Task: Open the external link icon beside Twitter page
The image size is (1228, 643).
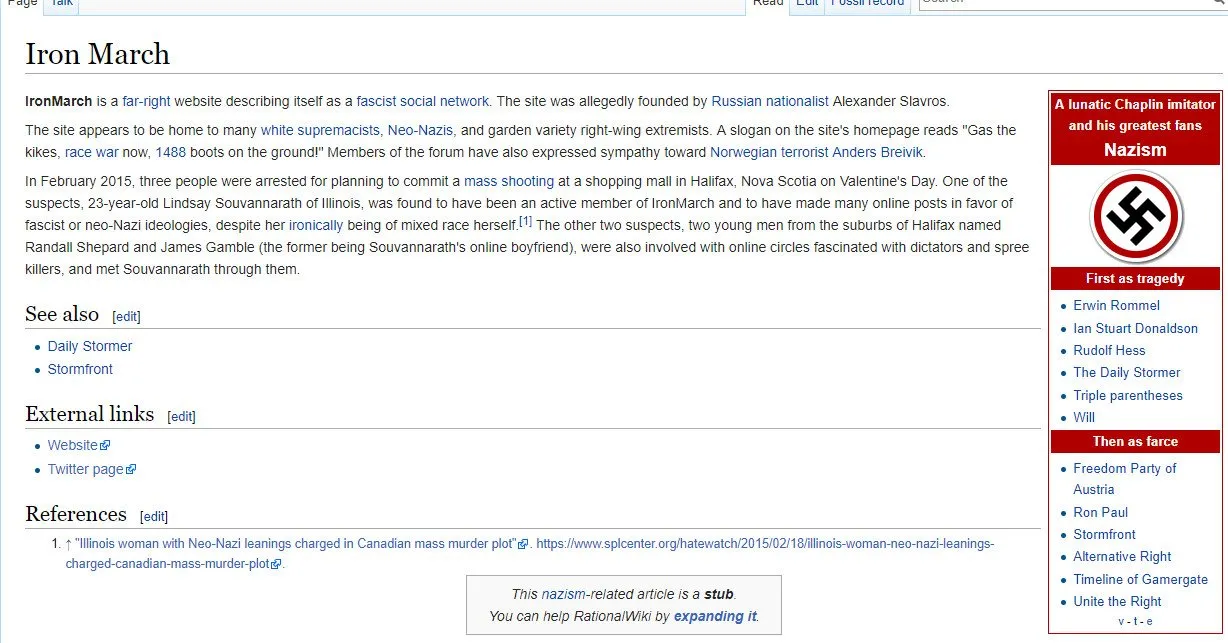Action: pyautogui.click(x=131, y=470)
